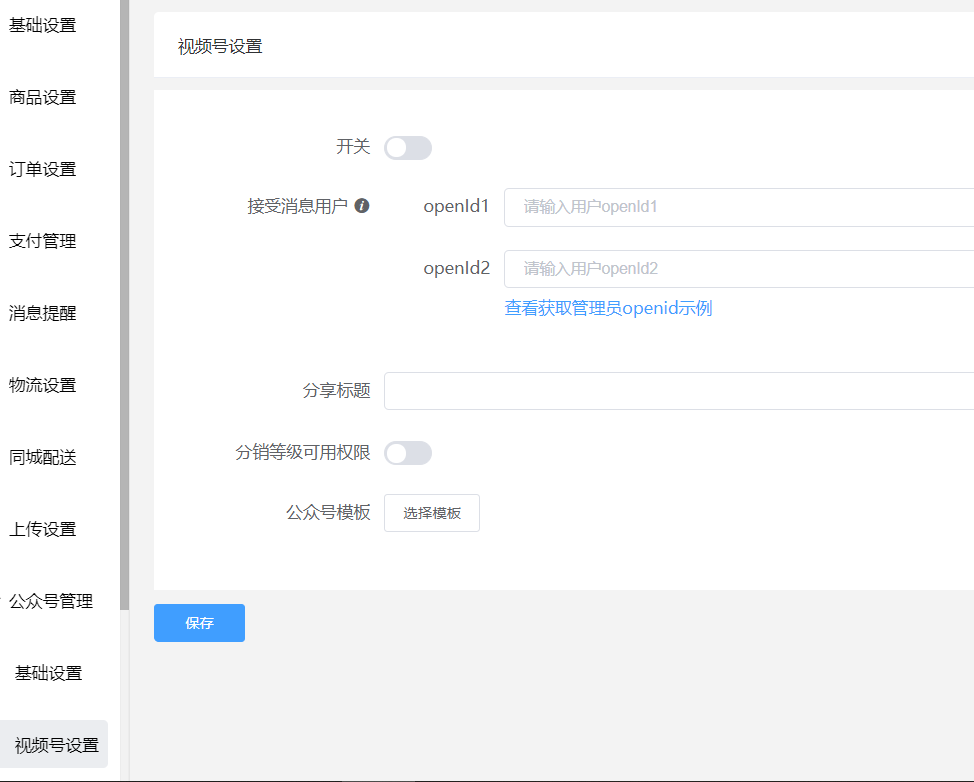The image size is (974, 782).
Task: Click the 选择模板 button
Action: (432, 513)
